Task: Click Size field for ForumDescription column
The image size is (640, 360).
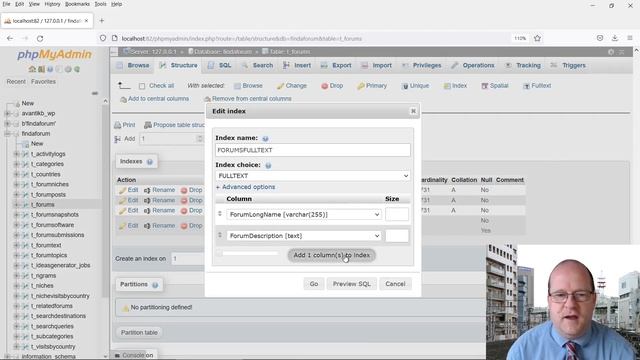Action: pyautogui.click(x=397, y=236)
